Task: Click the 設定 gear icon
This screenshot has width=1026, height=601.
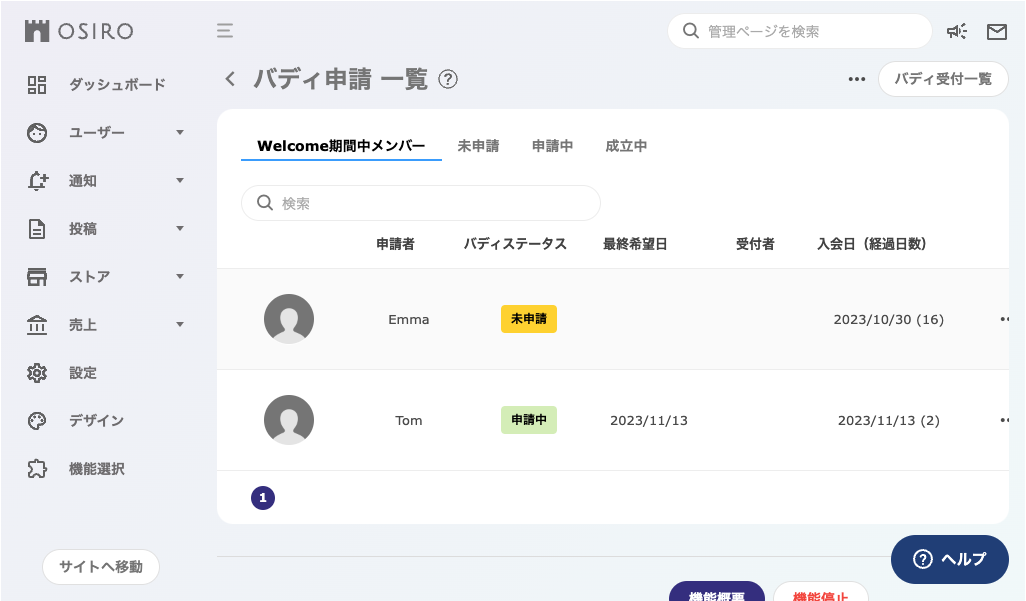Action: tap(37, 373)
